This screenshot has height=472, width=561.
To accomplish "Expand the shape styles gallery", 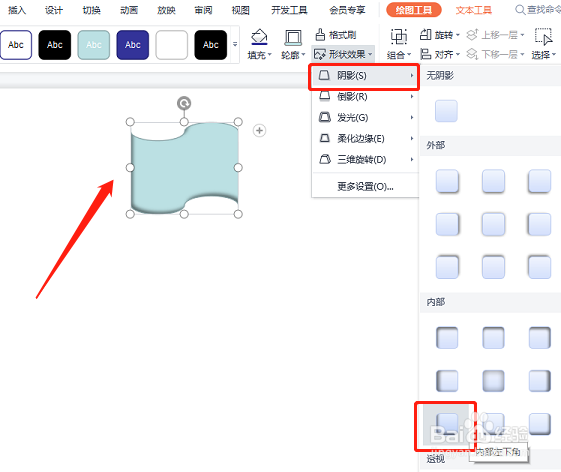I will click(x=235, y=44).
